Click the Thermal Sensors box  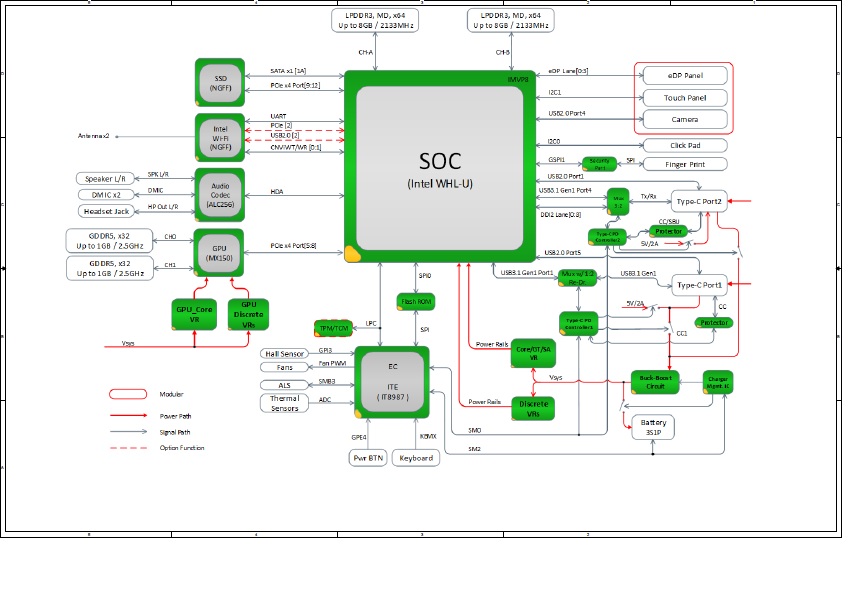284,403
